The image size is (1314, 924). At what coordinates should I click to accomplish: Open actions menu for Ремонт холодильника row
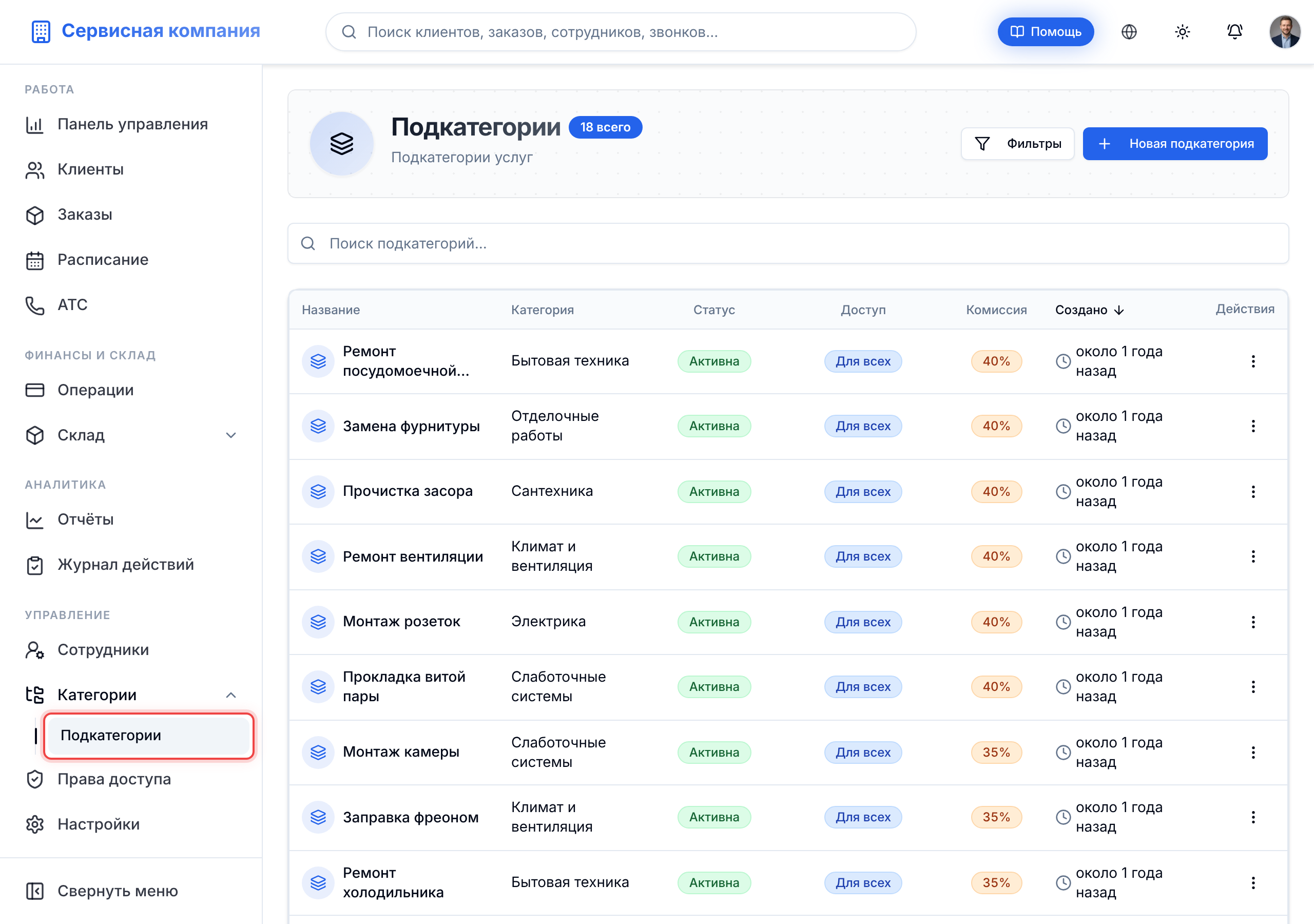click(1253, 883)
